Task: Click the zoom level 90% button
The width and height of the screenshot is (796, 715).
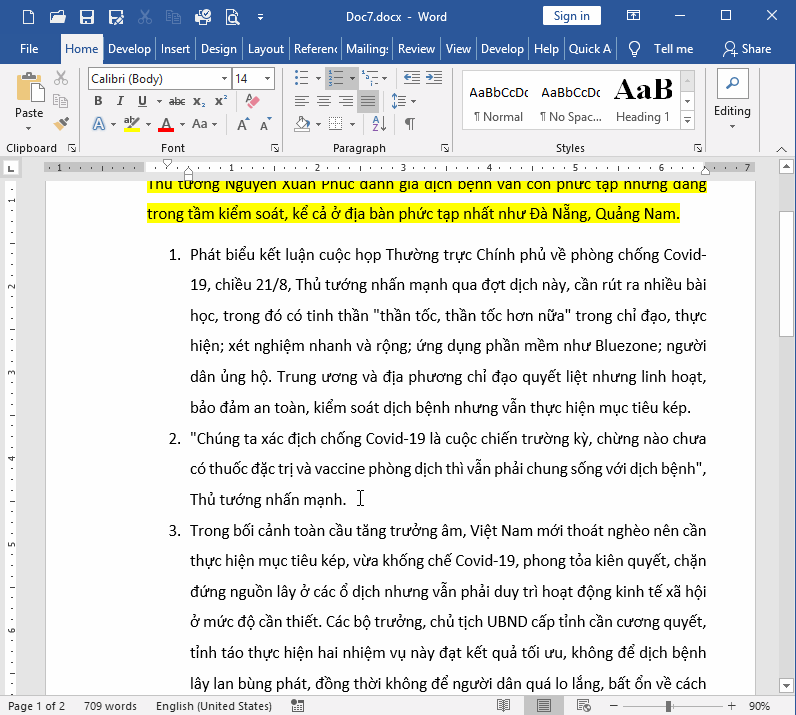Action: point(759,706)
